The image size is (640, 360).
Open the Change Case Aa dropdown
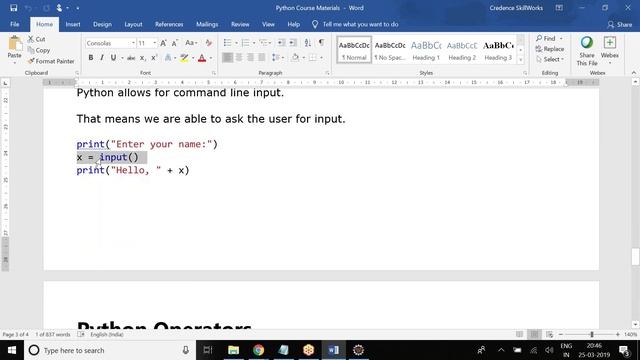[x=191, y=43]
